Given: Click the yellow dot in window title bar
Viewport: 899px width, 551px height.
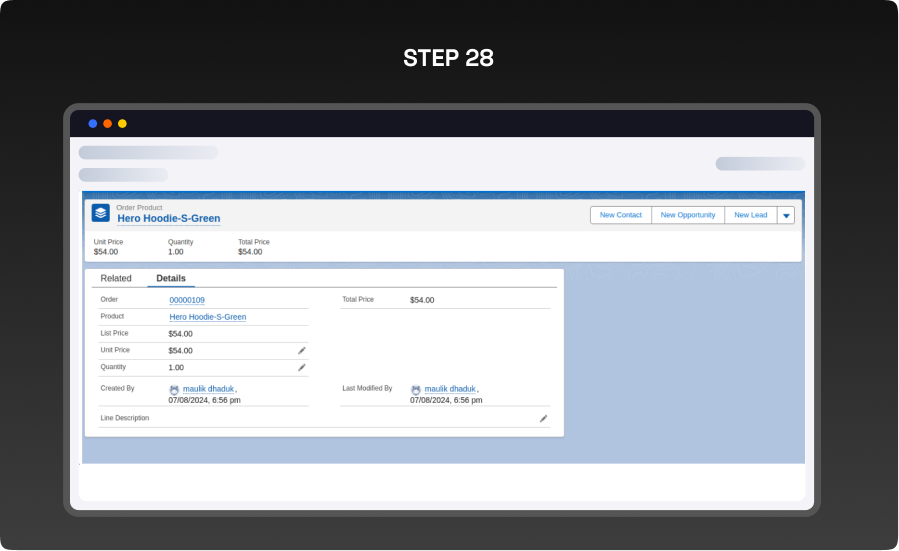Looking at the screenshot, I should pyautogui.click(x=122, y=123).
